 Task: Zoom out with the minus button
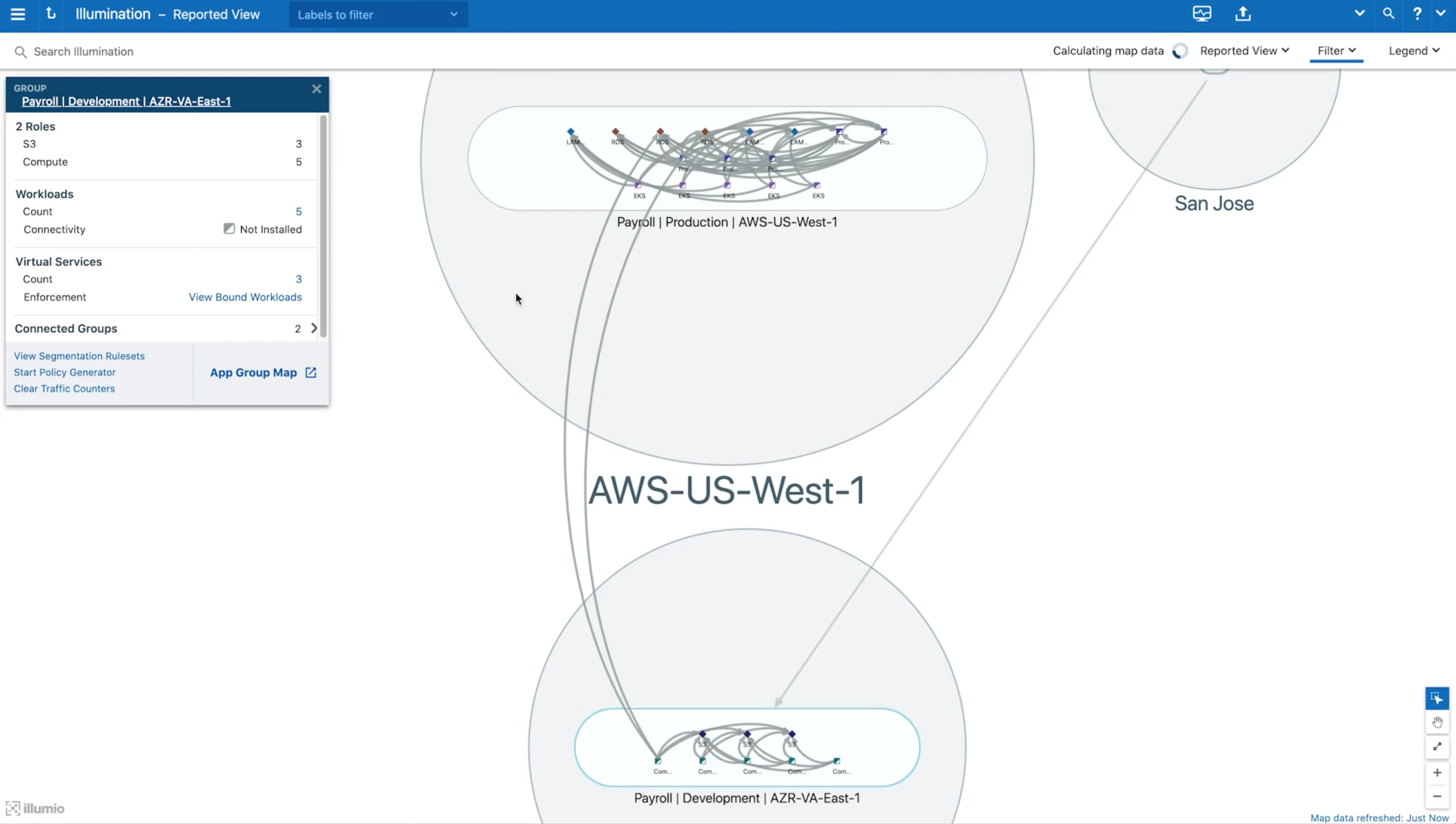(x=1437, y=796)
